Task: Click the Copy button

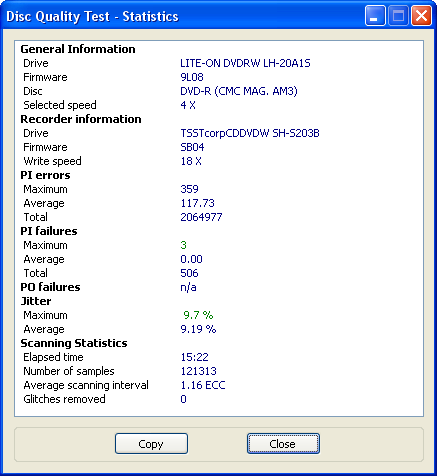Action: coord(151,444)
